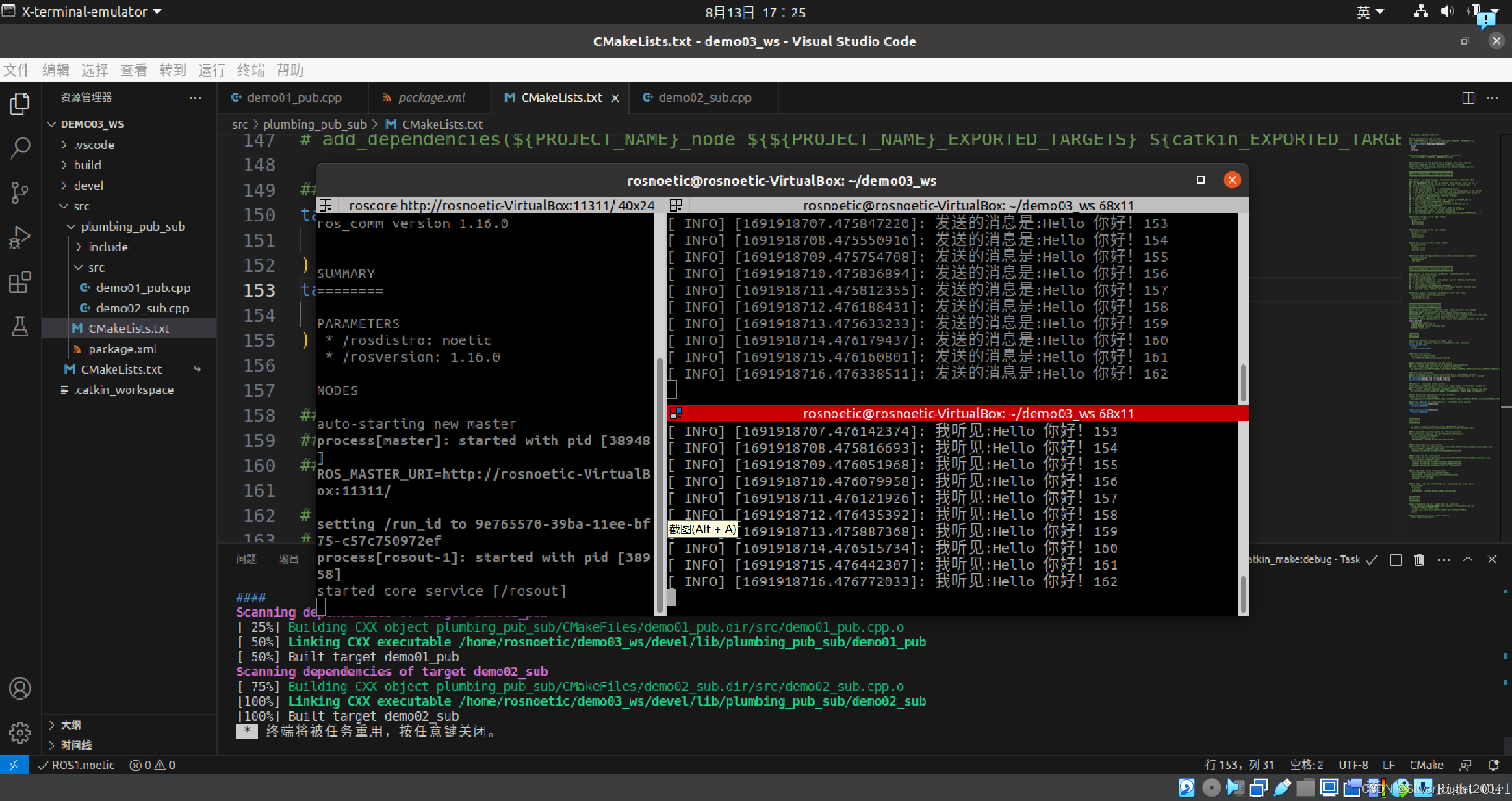Open Explorer panel more actions ellipsis
1512x801 pixels.
tap(195, 98)
